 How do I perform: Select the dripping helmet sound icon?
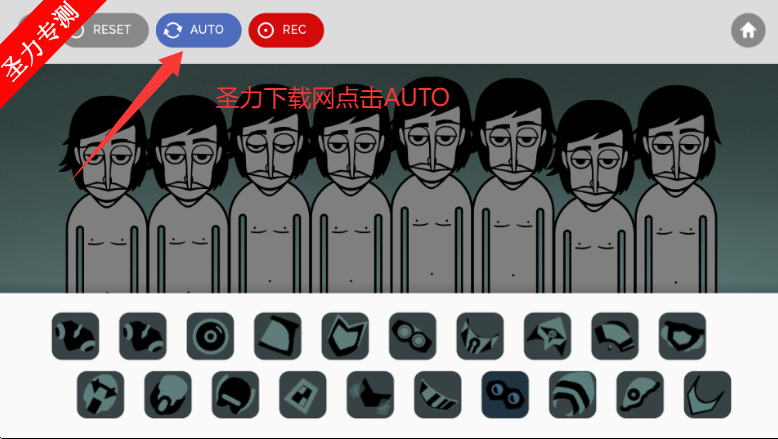tap(168, 394)
